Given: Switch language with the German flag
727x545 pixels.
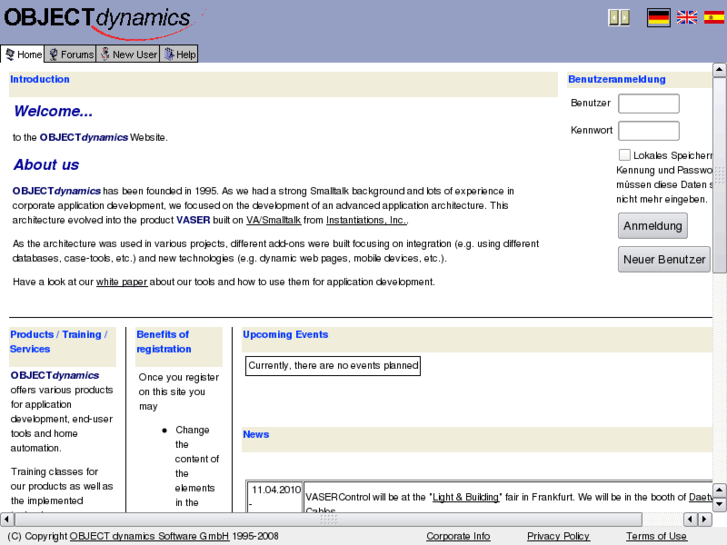Looking at the screenshot, I should 658,18.
